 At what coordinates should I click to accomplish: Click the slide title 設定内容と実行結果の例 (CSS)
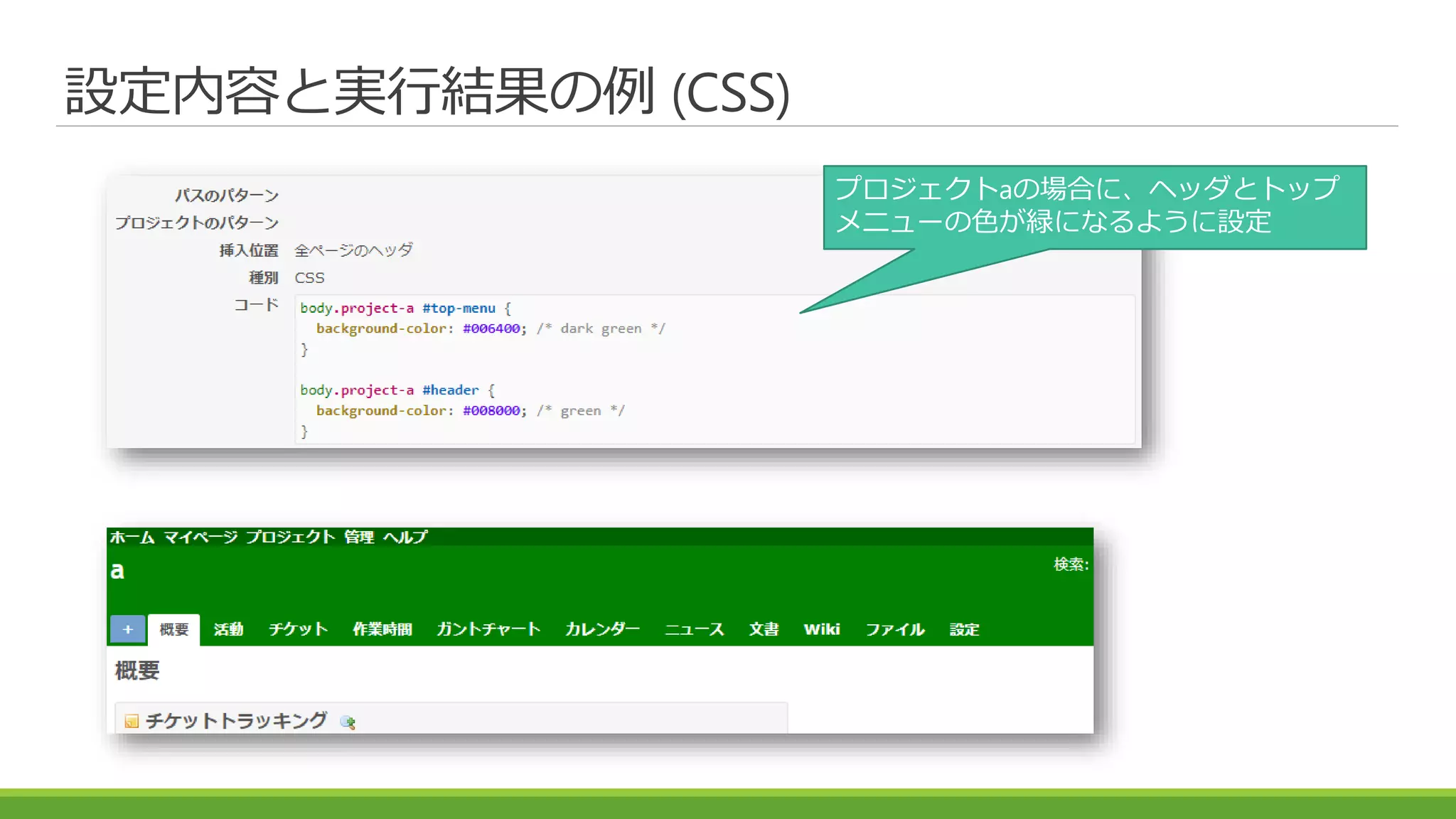pyautogui.click(x=427, y=92)
